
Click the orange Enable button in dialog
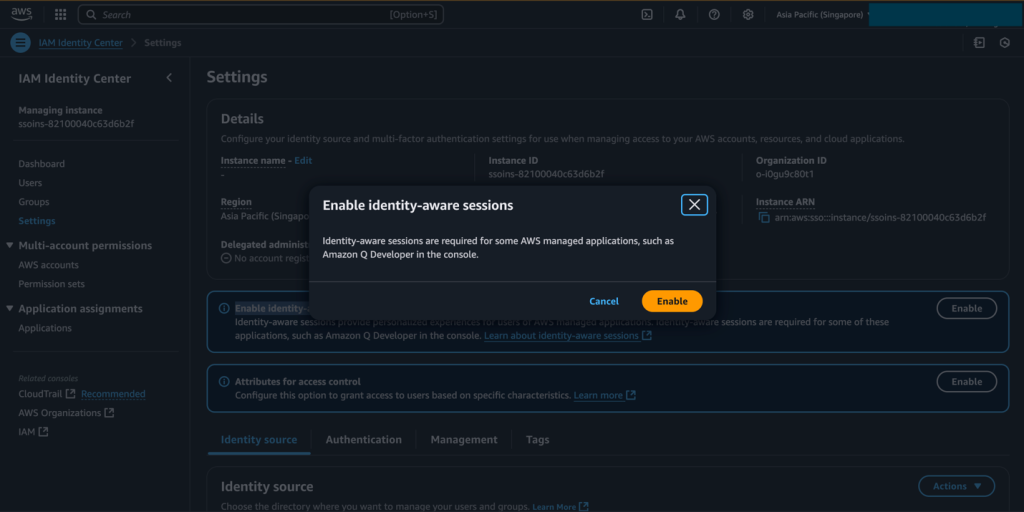672,301
